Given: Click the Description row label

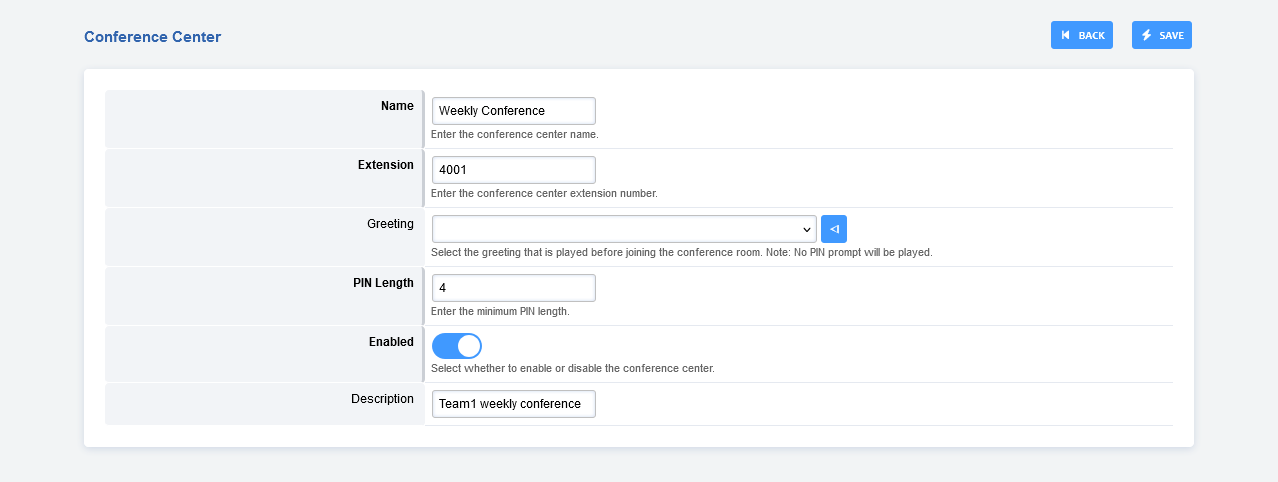Looking at the screenshot, I should [382, 399].
